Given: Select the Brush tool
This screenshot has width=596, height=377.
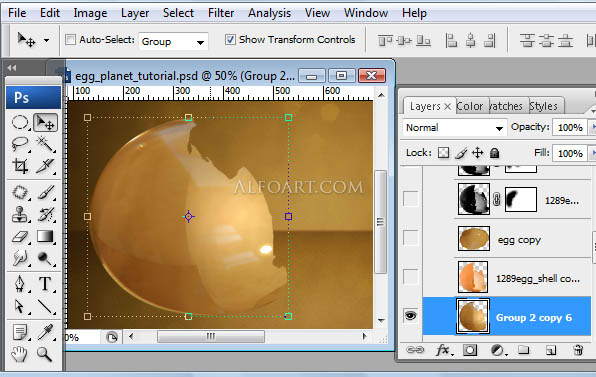Looking at the screenshot, I should 46,192.
